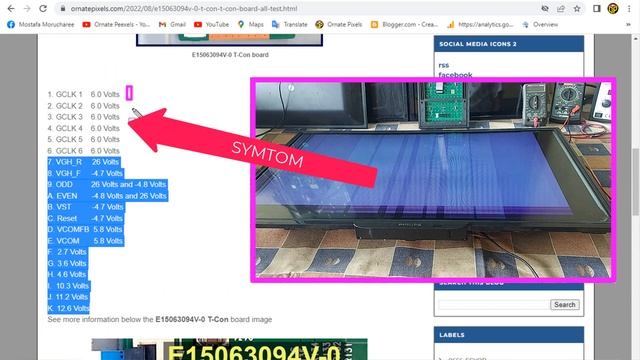640x360 pixels.
Task: Share this page using the share icon
Action: click(x=561, y=9)
